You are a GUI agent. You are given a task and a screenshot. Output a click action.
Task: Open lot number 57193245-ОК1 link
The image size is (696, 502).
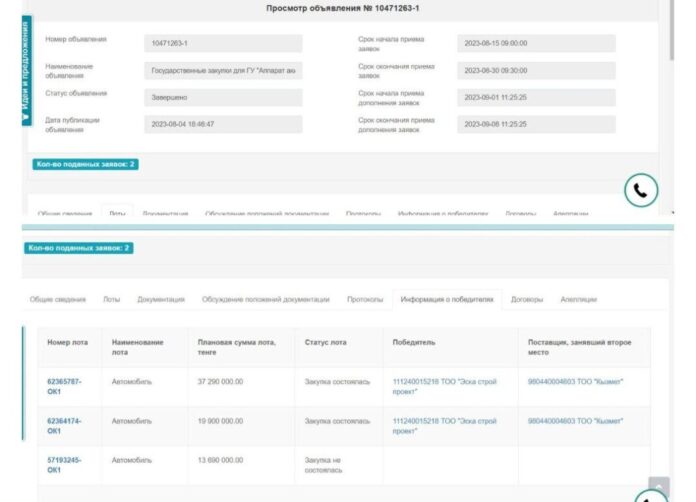[x=64, y=465]
